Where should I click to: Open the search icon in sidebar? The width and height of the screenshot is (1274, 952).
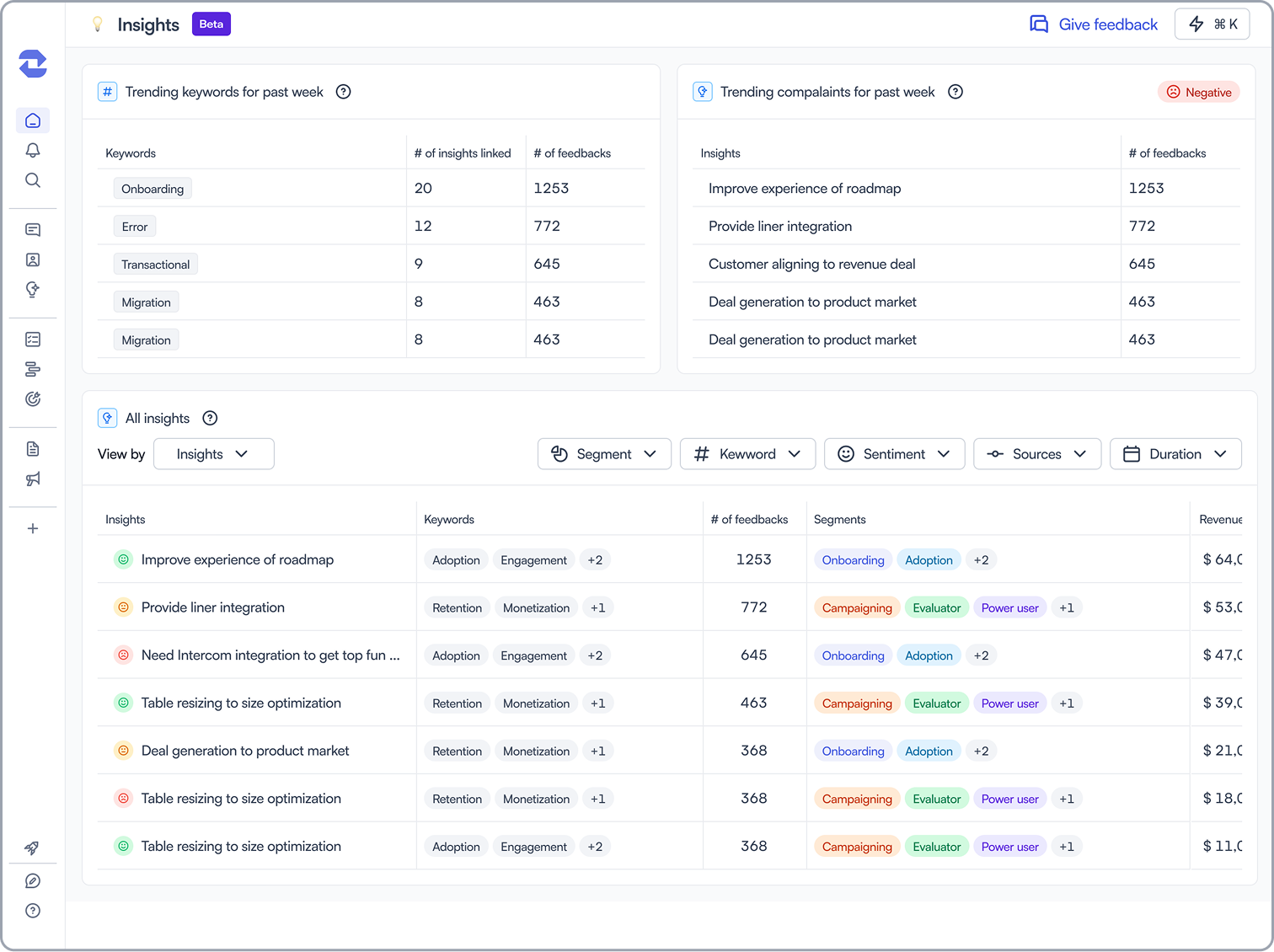[33, 180]
